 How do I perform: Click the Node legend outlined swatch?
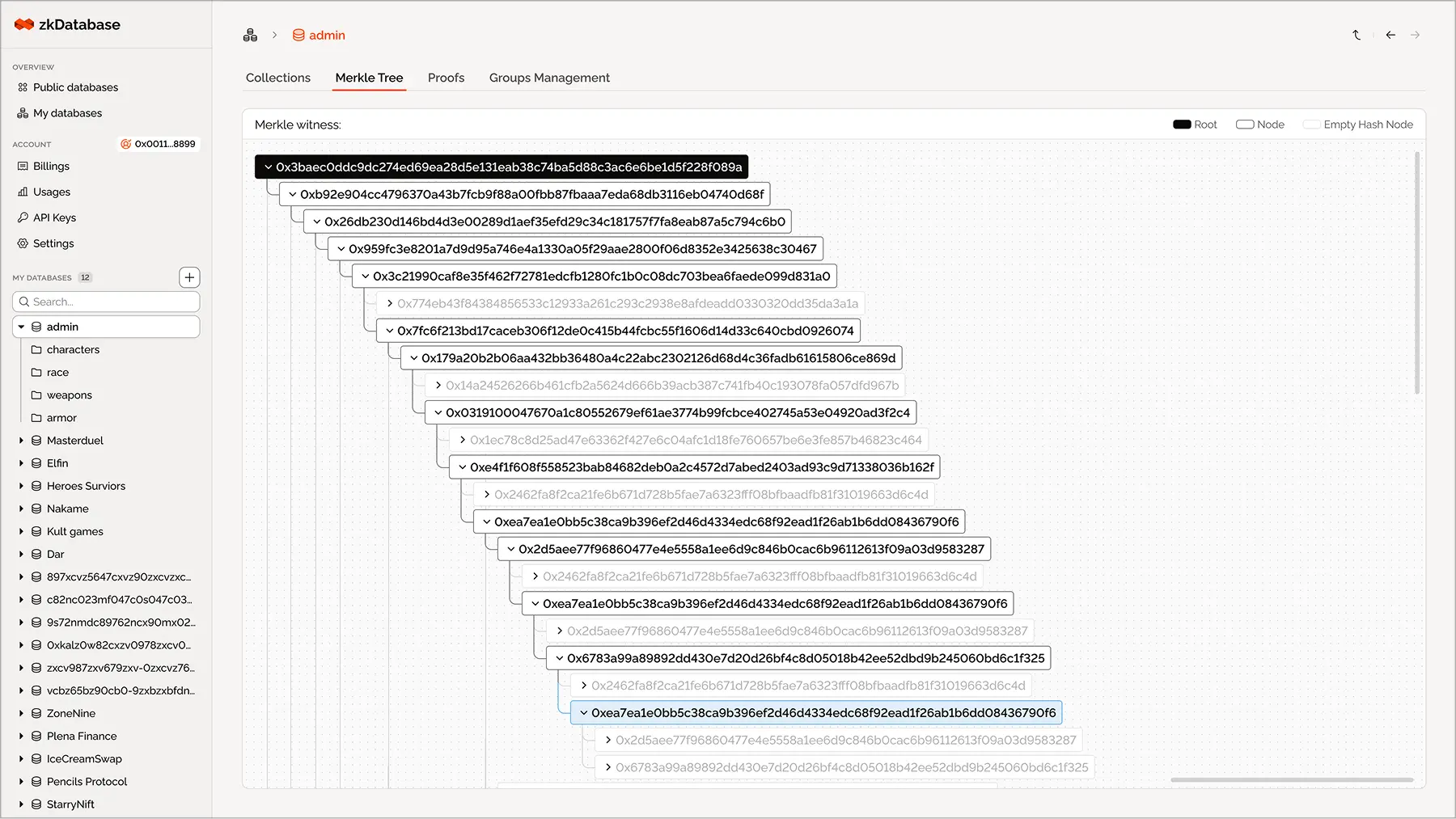click(1245, 125)
